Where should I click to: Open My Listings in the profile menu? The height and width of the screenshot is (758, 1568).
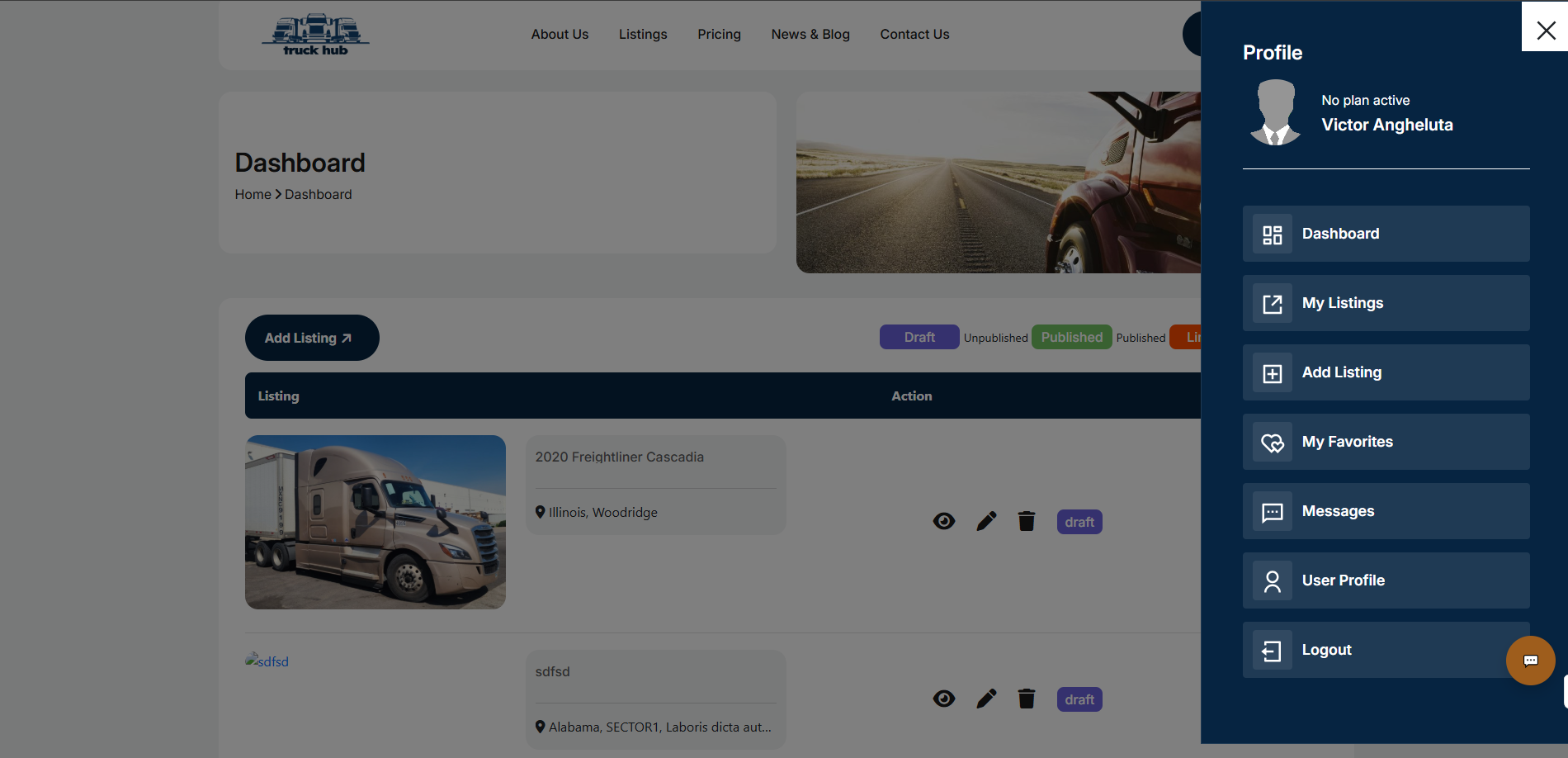(1386, 303)
